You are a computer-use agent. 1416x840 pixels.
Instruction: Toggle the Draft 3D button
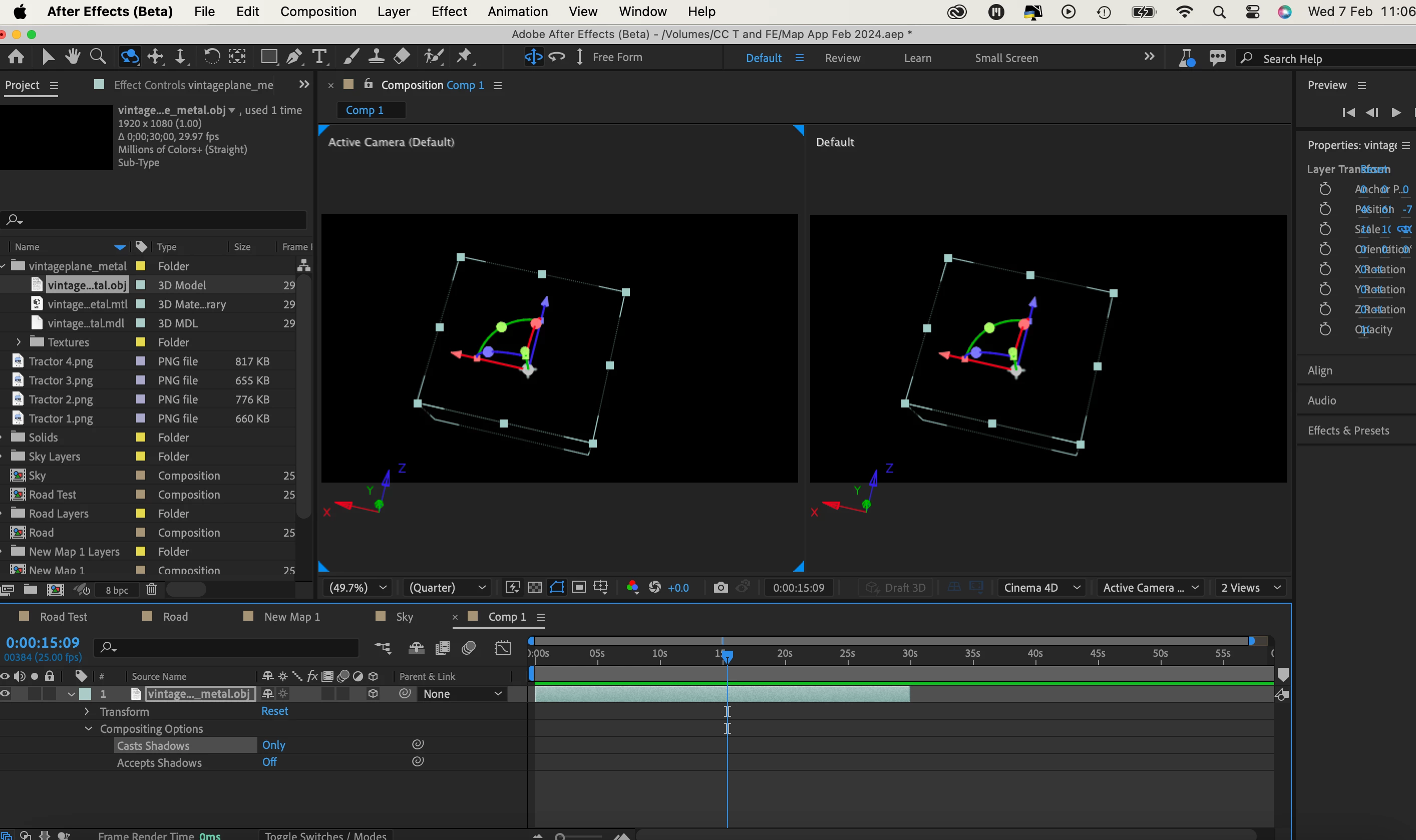coord(896,588)
